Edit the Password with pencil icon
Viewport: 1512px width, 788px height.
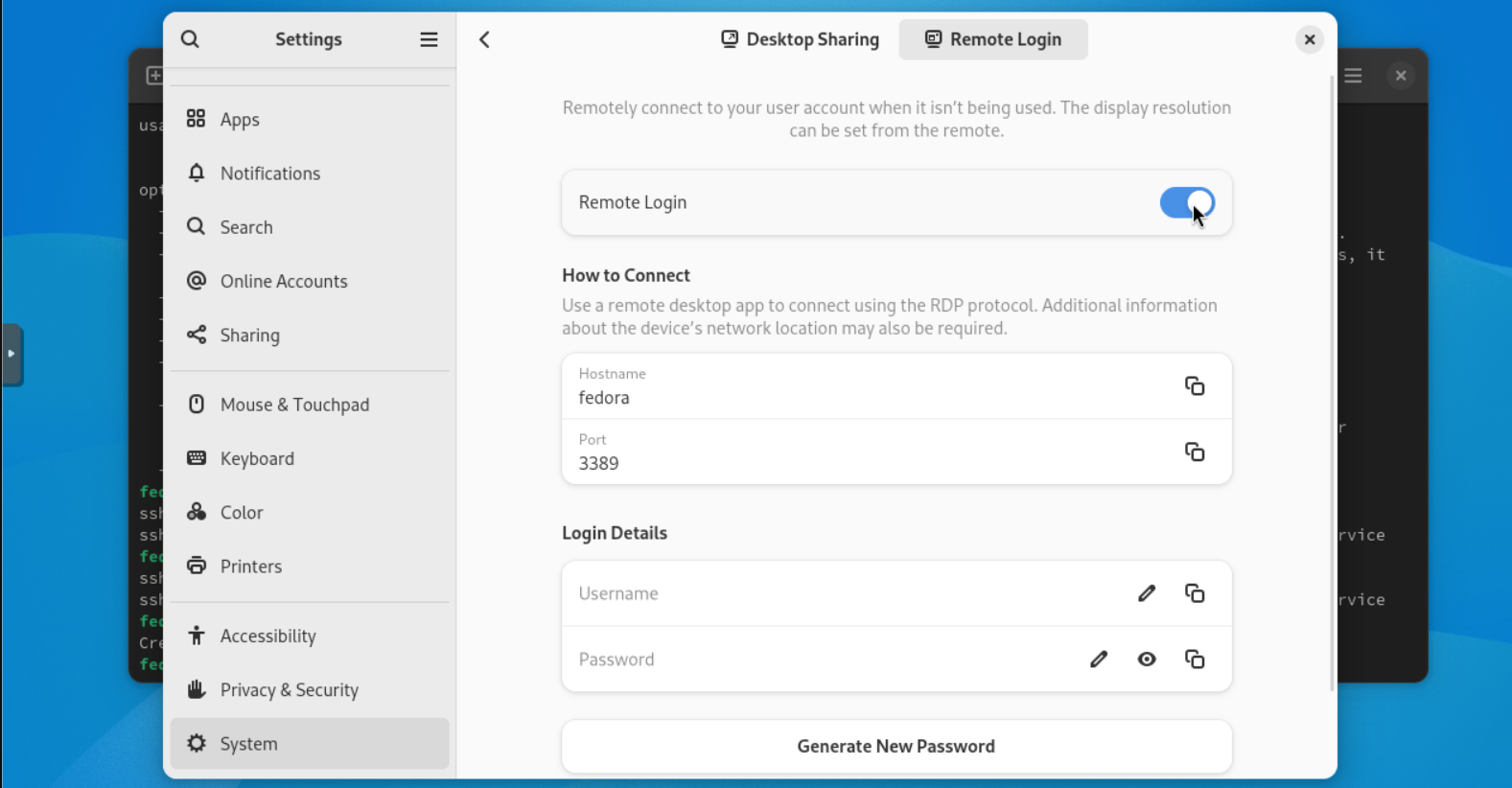point(1099,660)
